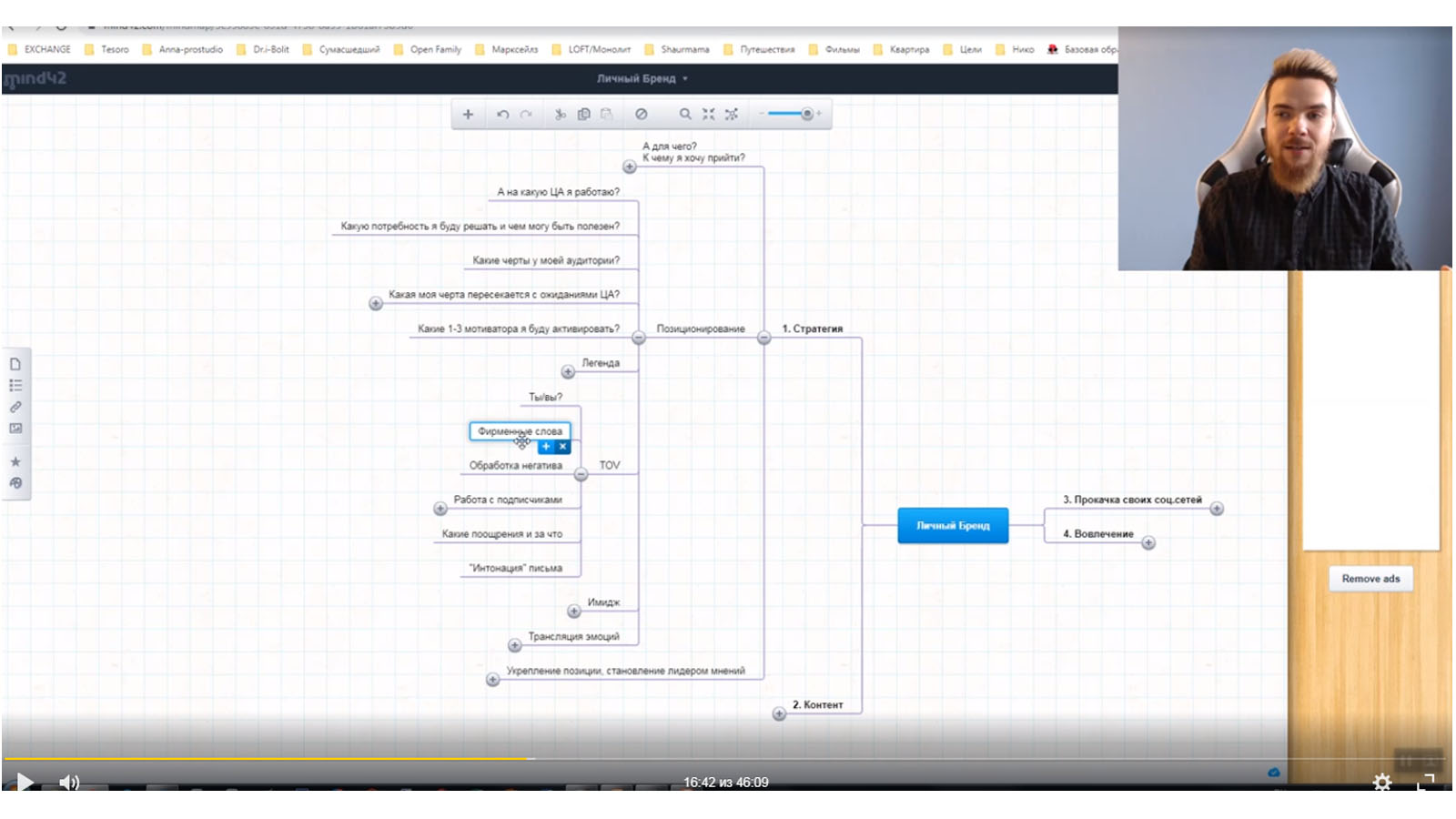Open the to-do list icon in sidebar
1456x819 pixels.
(x=15, y=386)
